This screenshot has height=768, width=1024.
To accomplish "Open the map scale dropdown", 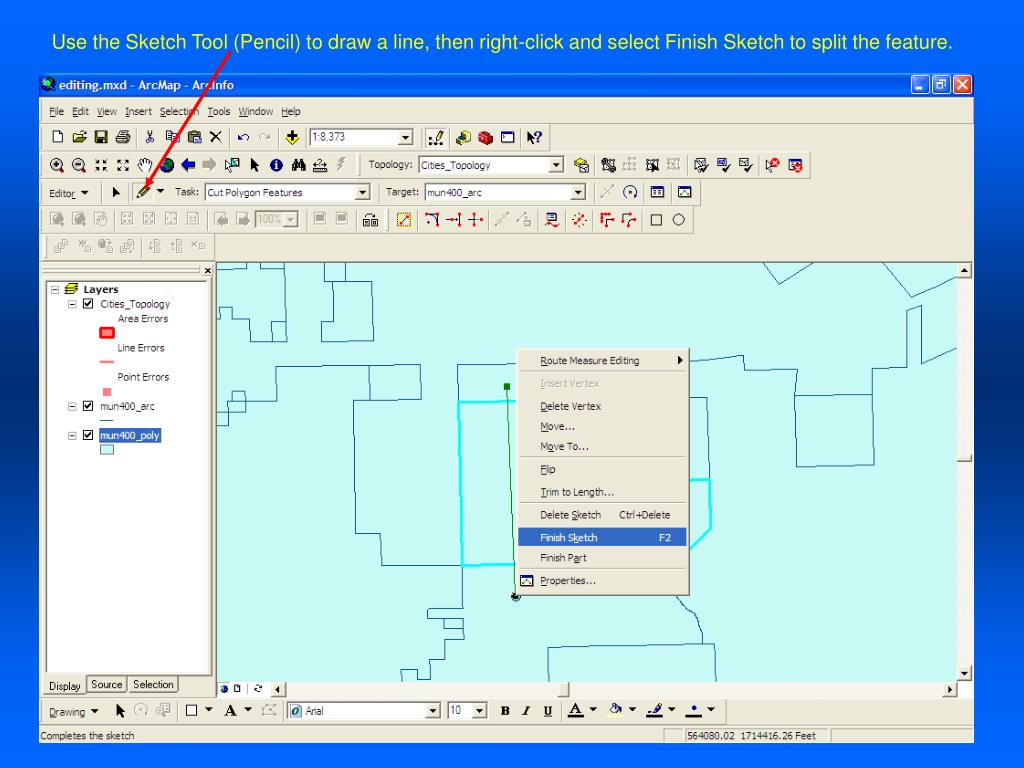I will 406,137.
